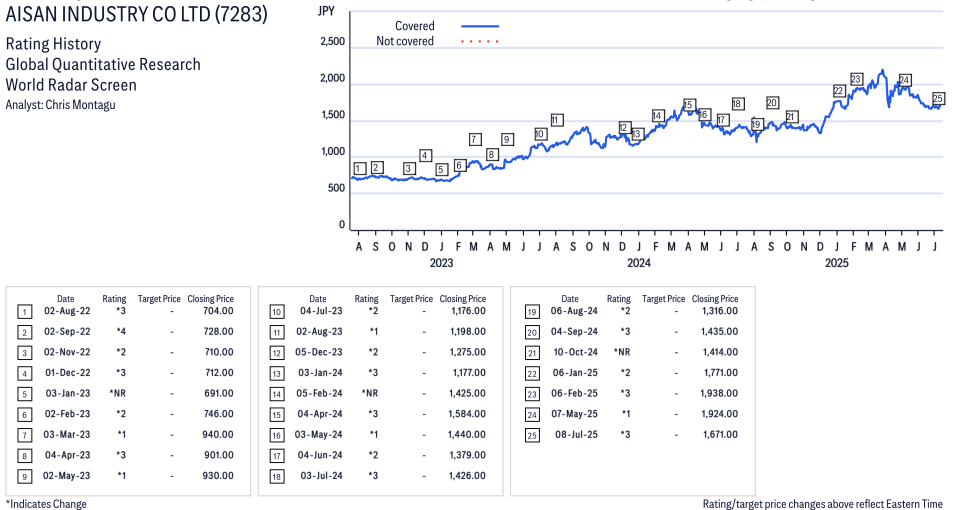Click chart marker 7 near March 2023
This screenshot has height=510, width=954.
click(475, 139)
